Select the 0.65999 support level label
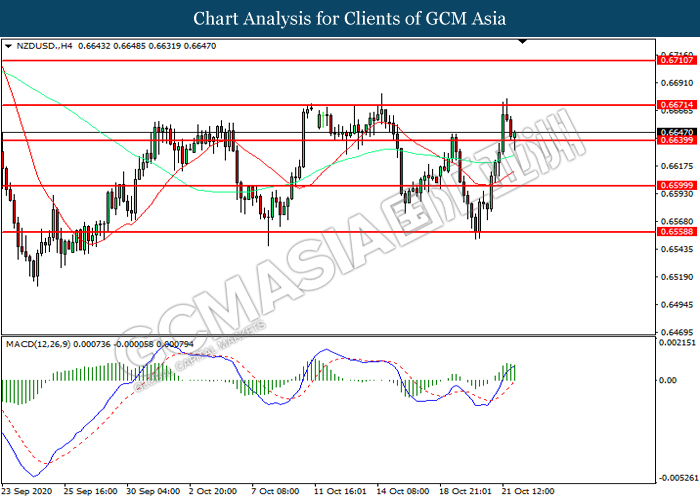 676,185
